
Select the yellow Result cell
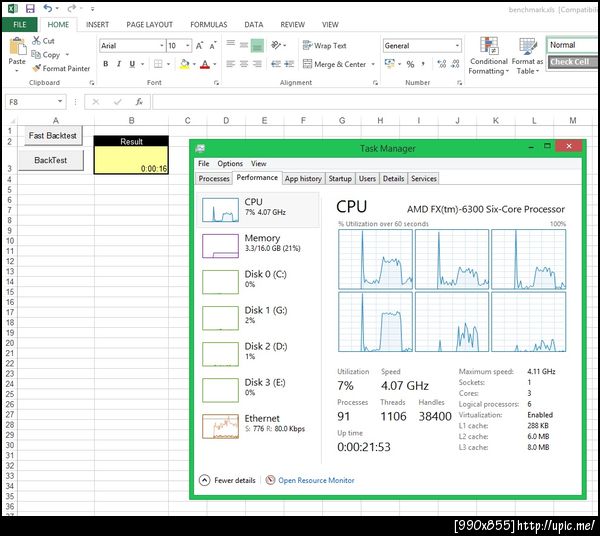[131, 160]
